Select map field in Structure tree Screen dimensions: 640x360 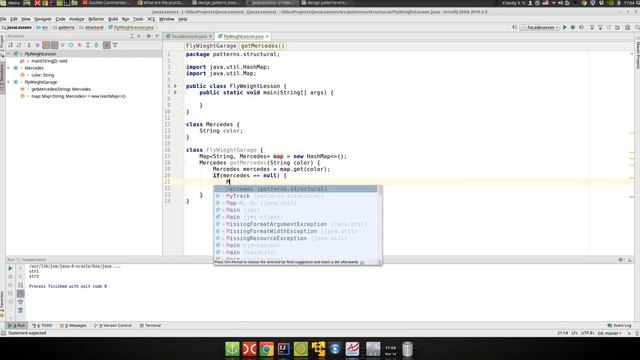[x=78, y=96]
